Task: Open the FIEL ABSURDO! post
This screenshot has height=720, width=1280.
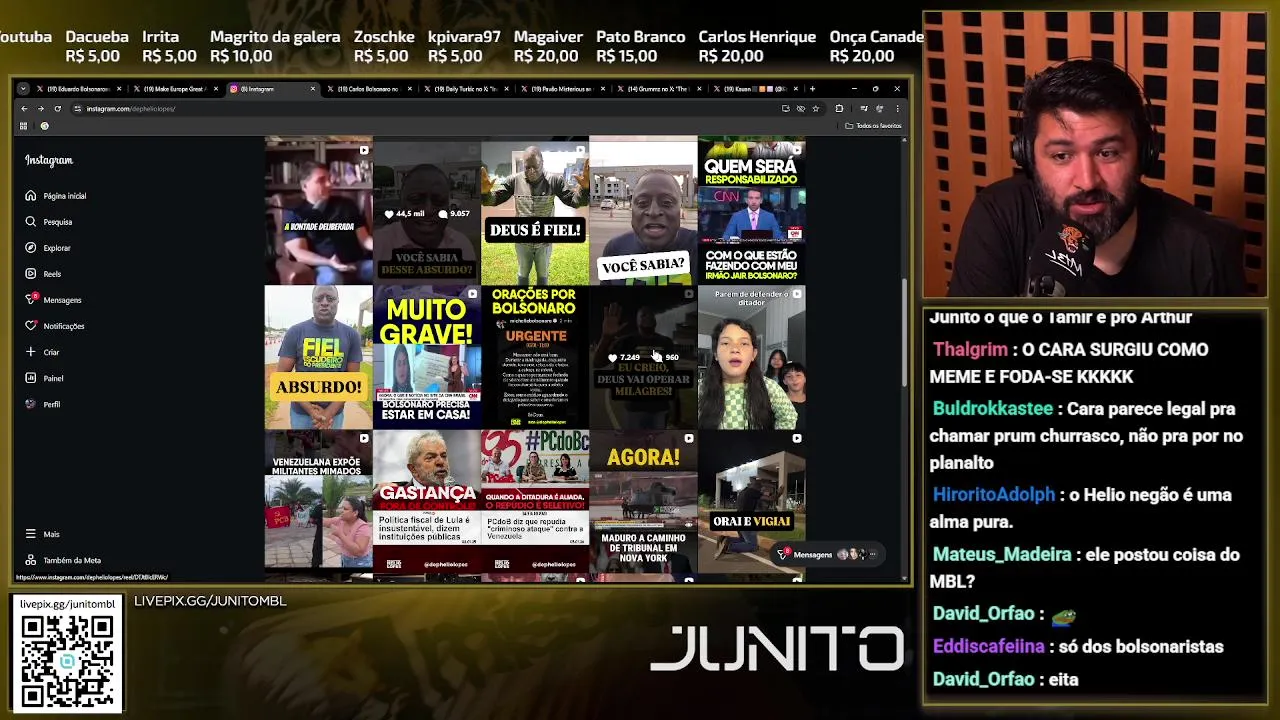Action: point(319,358)
